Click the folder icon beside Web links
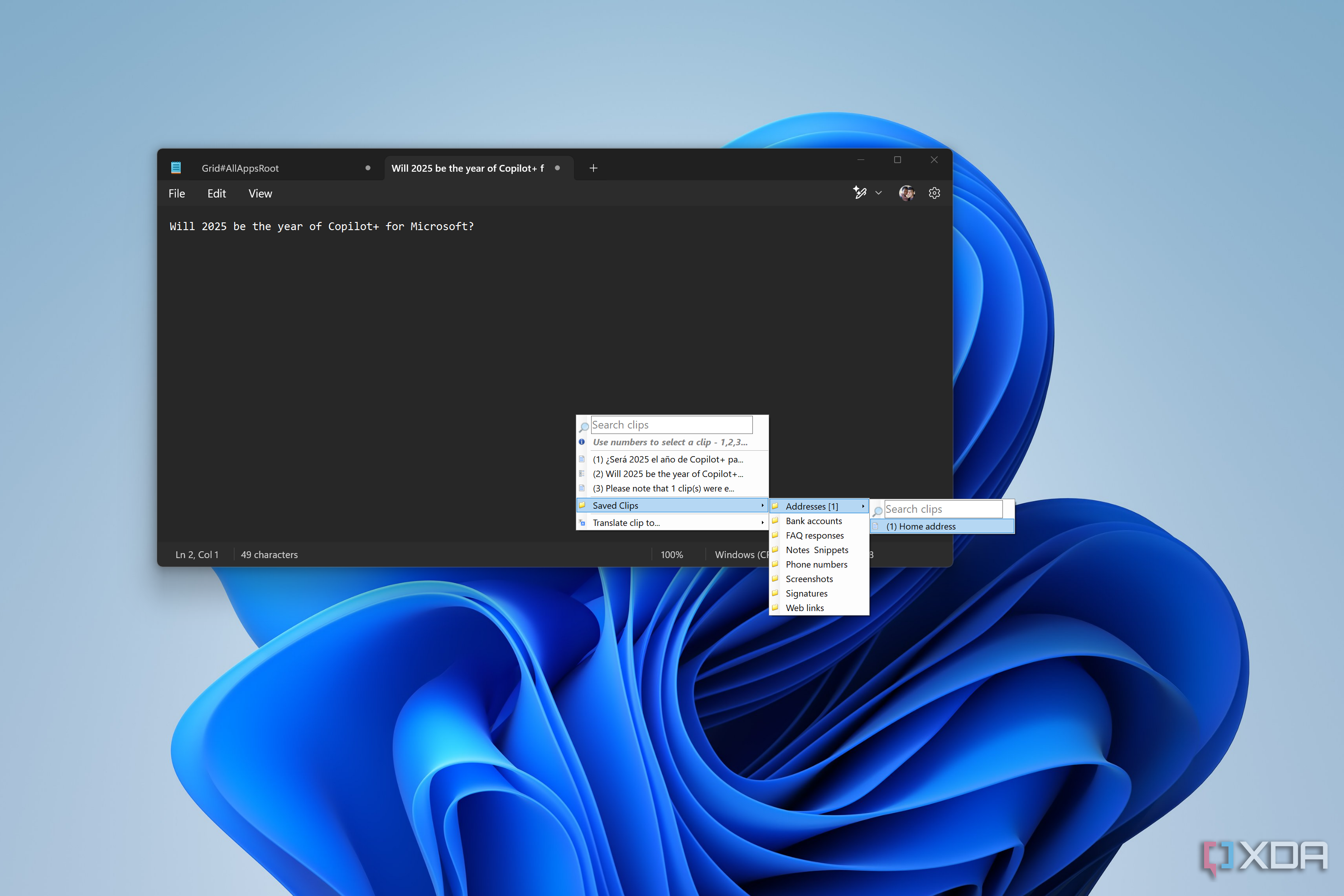This screenshot has height=896, width=1344. point(776,607)
